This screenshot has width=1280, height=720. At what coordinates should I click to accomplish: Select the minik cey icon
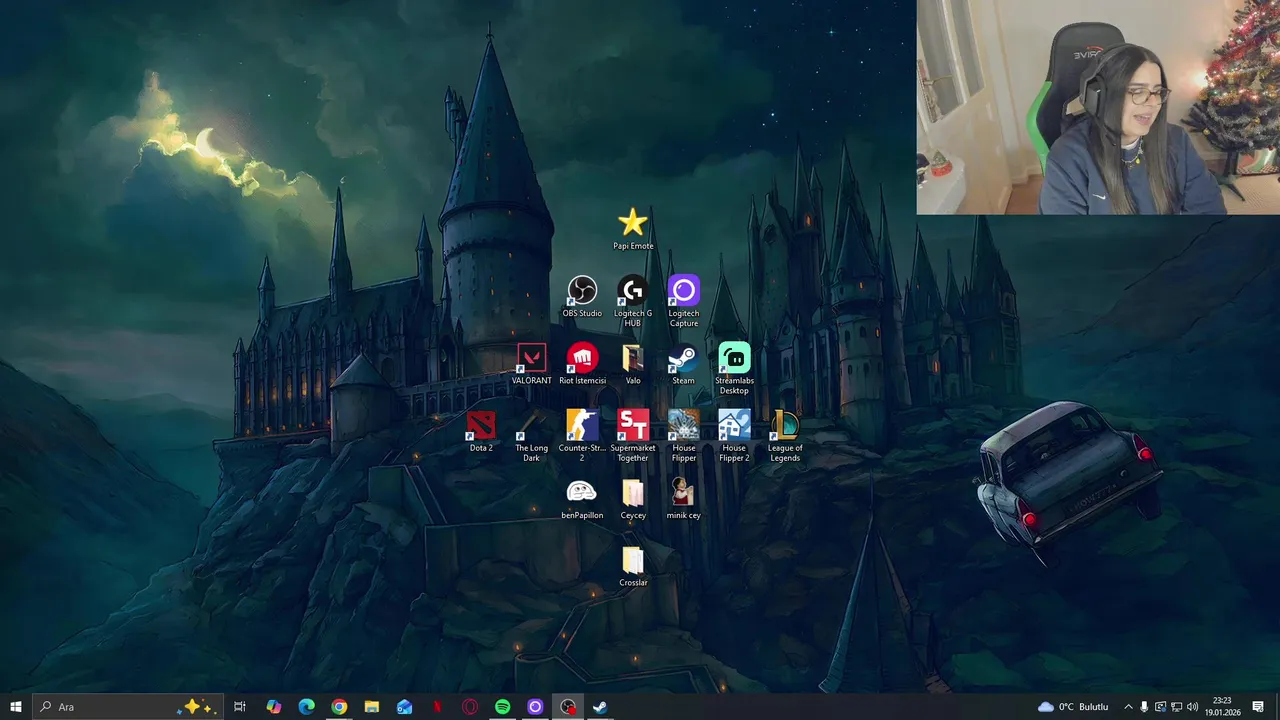coord(683,499)
